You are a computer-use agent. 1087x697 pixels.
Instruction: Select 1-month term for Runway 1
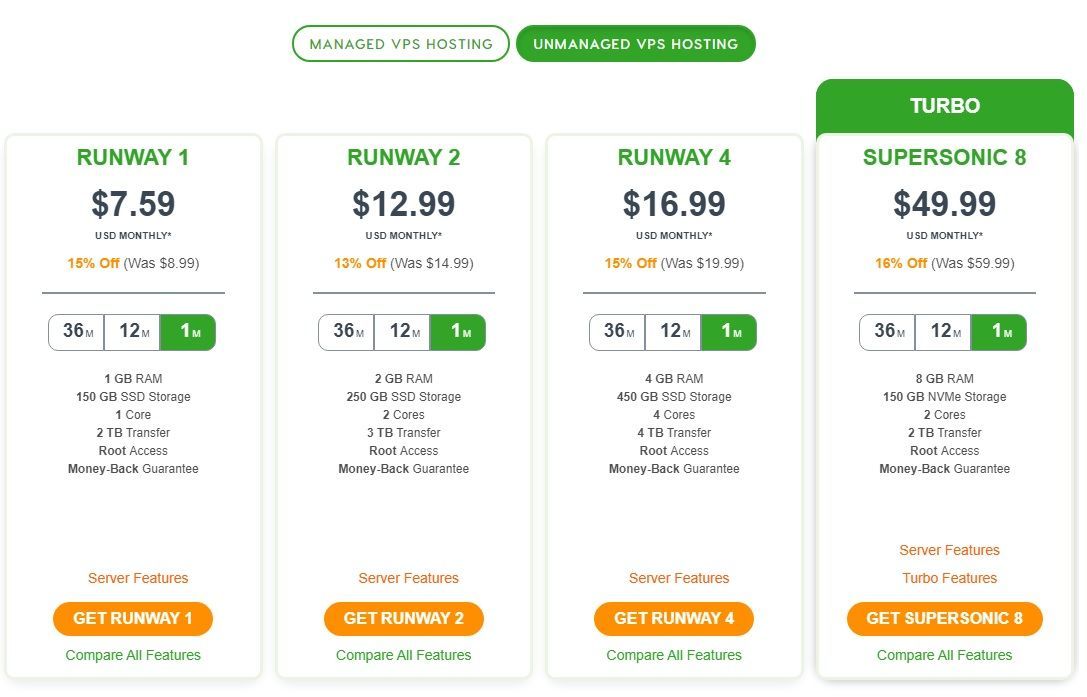[x=188, y=332]
